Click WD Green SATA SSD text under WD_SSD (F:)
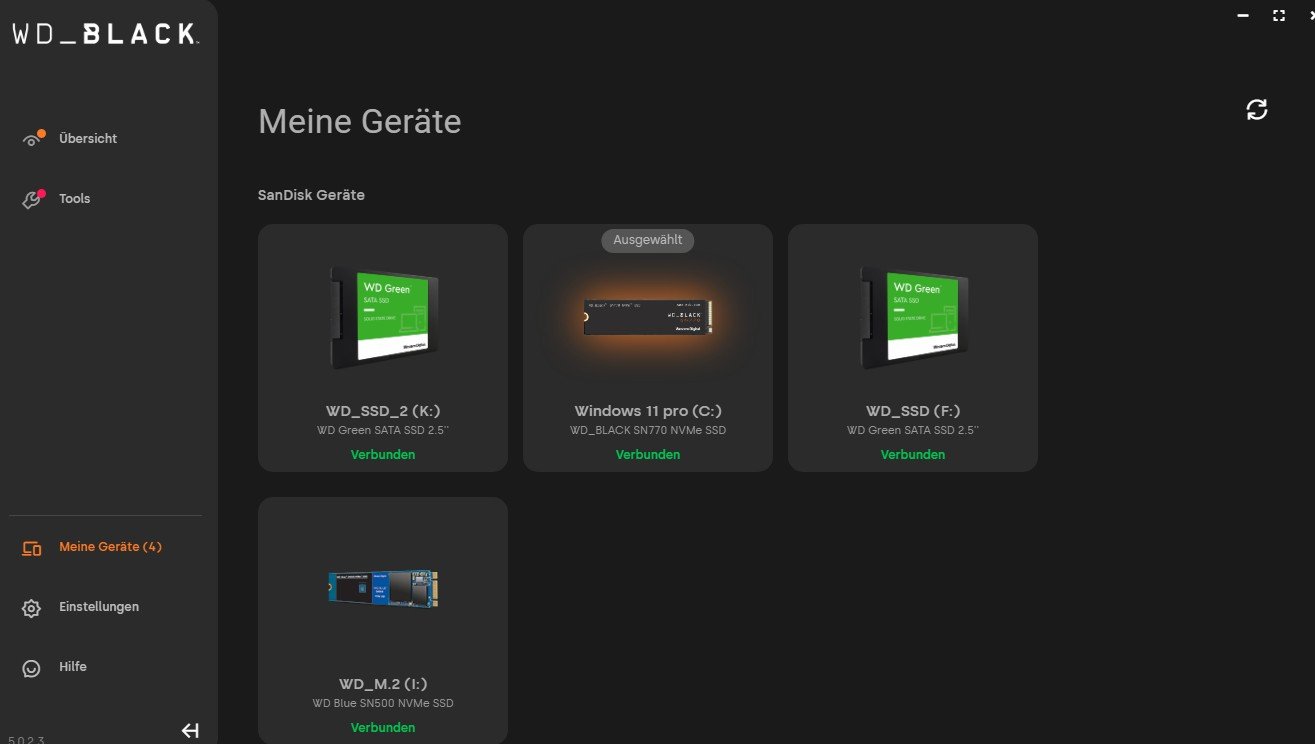Viewport: 1315px width, 744px height. pos(913,431)
